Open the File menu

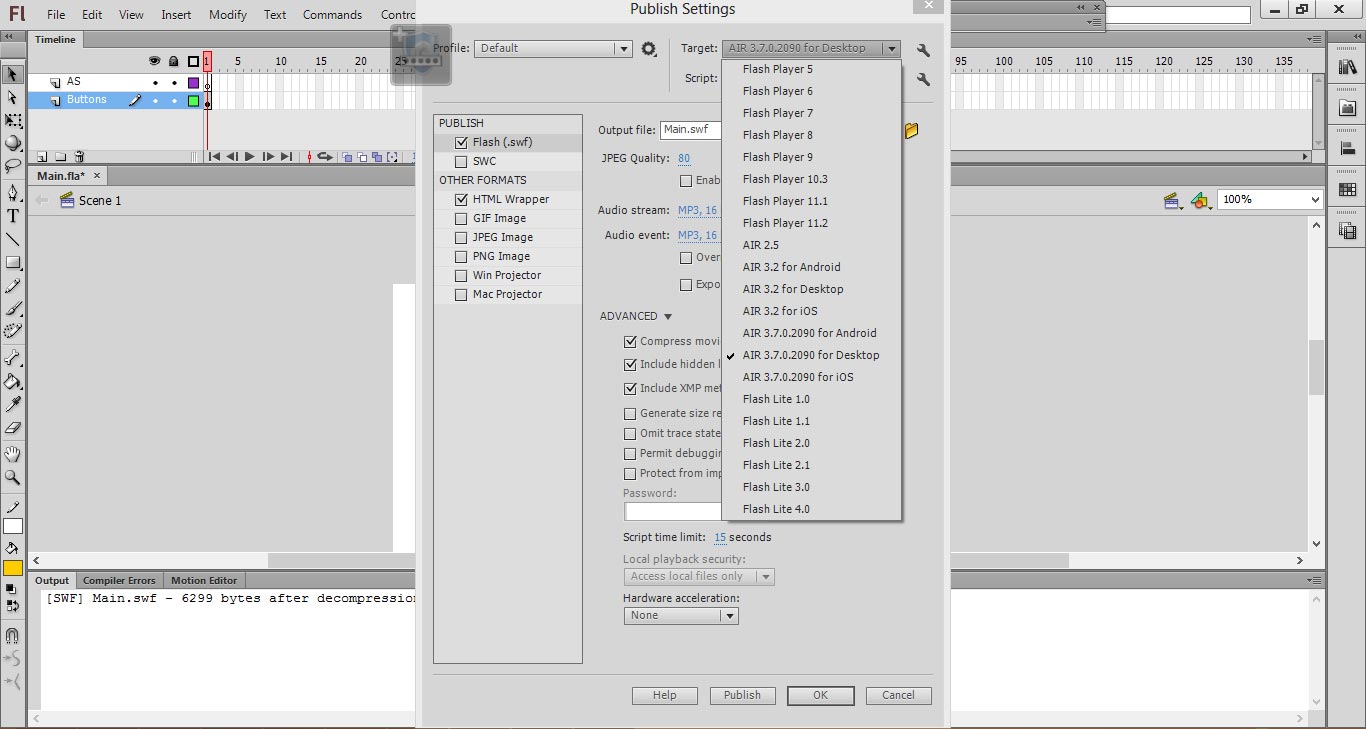pyautogui.click(x=56, y=15)
